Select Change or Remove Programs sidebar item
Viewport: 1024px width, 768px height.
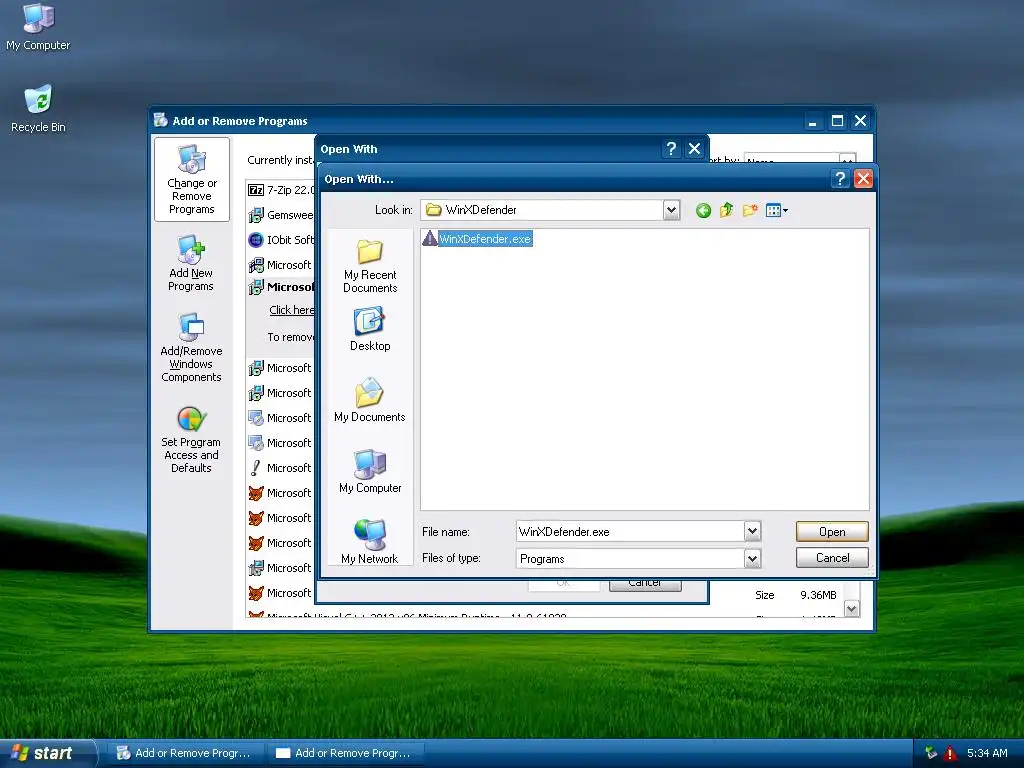tap(191, 180)
